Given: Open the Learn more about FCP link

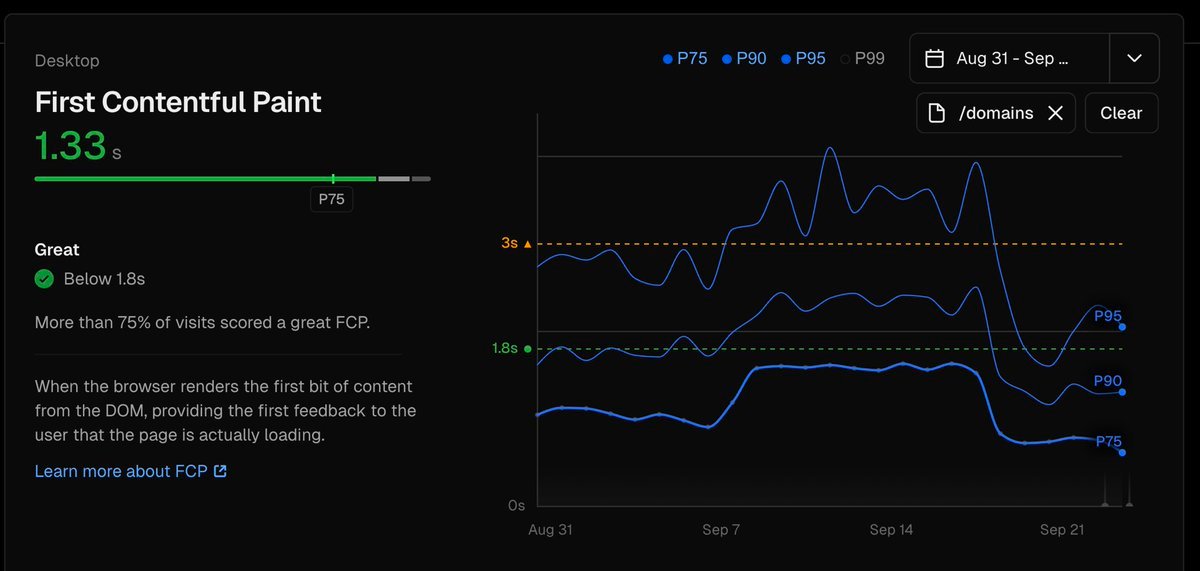Looking at the screenshot, I should pos(120,471).
